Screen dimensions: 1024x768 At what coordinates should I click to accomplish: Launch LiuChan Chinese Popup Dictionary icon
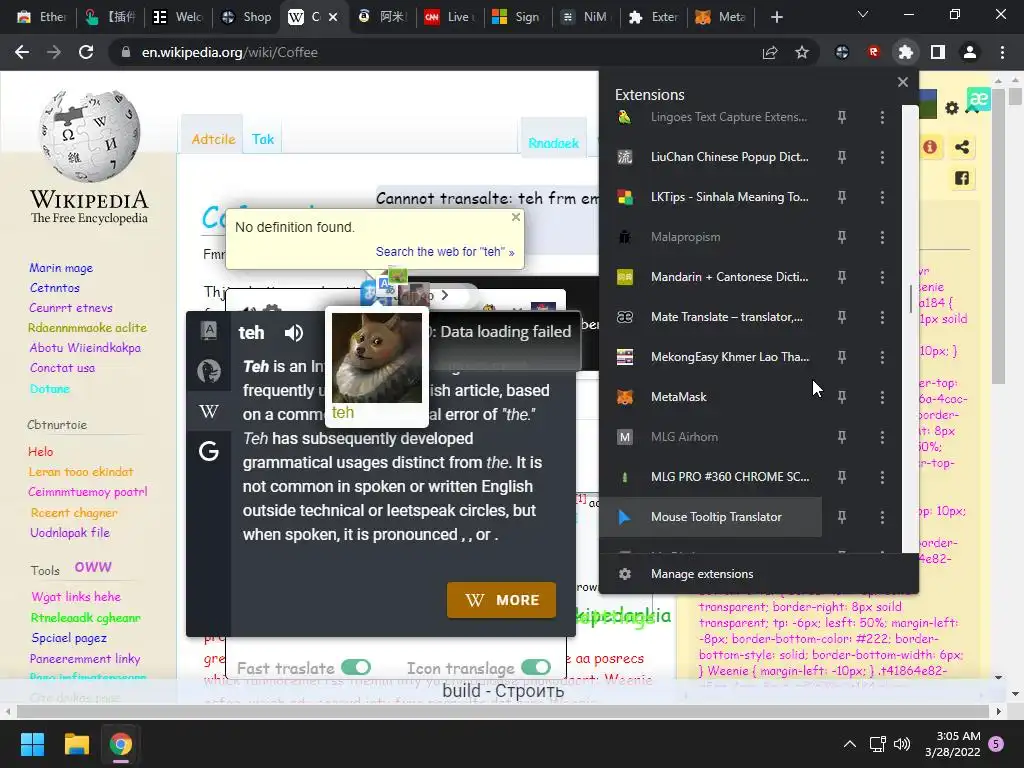coord(625,157)
